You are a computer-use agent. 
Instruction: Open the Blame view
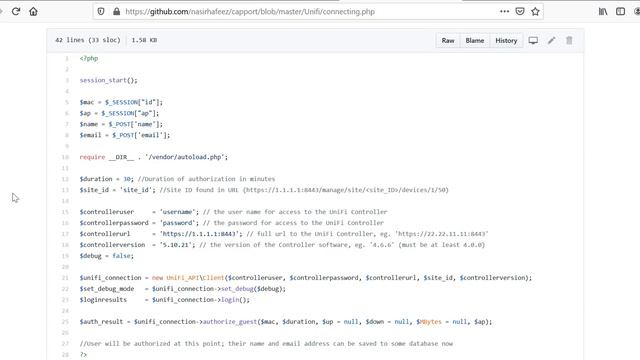point(475,40)
